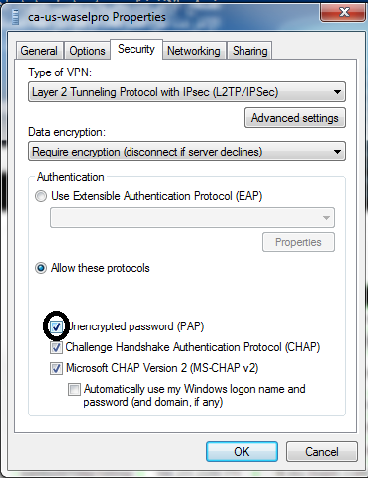Choose the Allow these protocols radio button

pyautogui.click(x=41, y=268)
